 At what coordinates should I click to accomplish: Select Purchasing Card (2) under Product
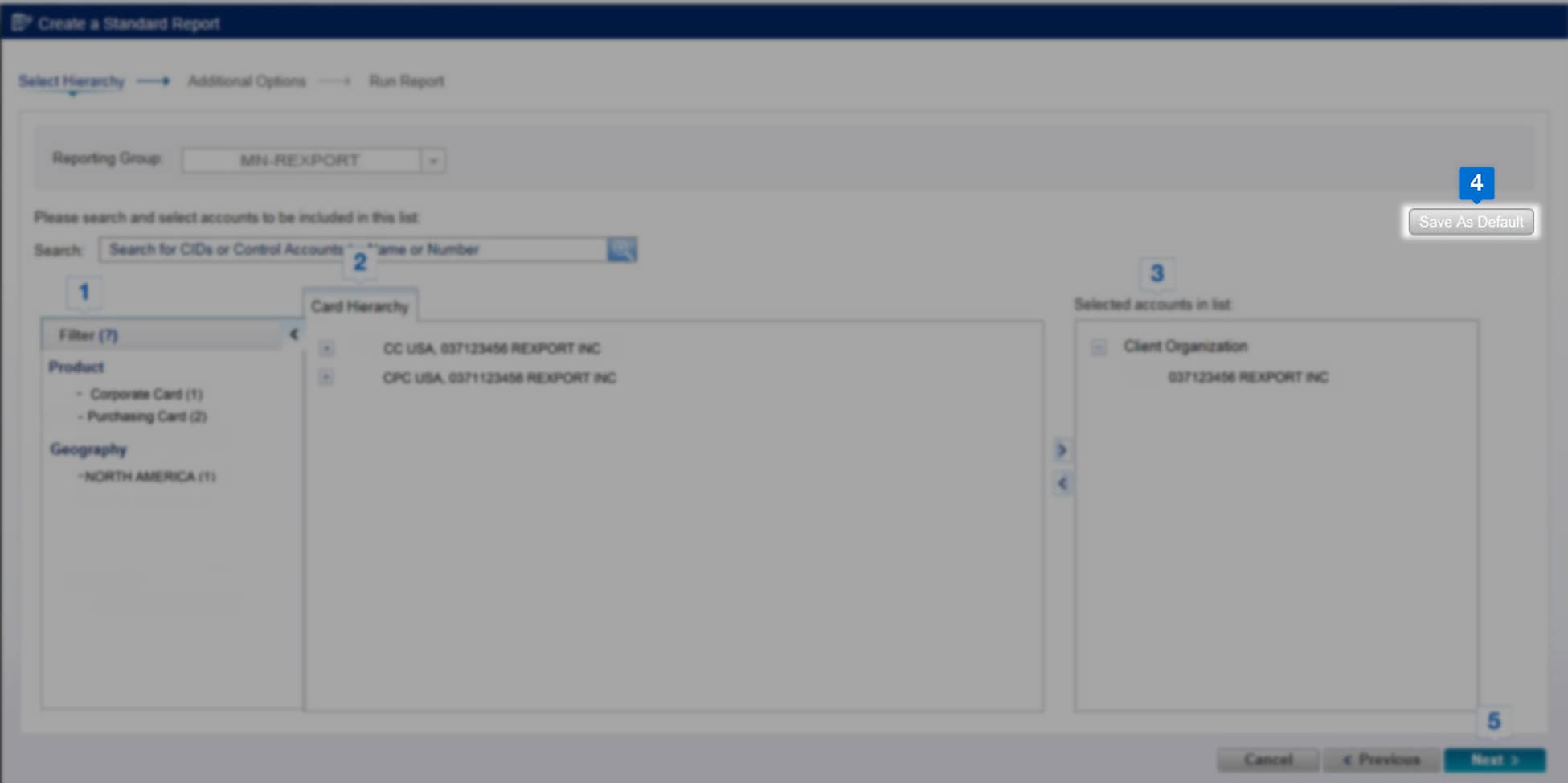point(149,416)
